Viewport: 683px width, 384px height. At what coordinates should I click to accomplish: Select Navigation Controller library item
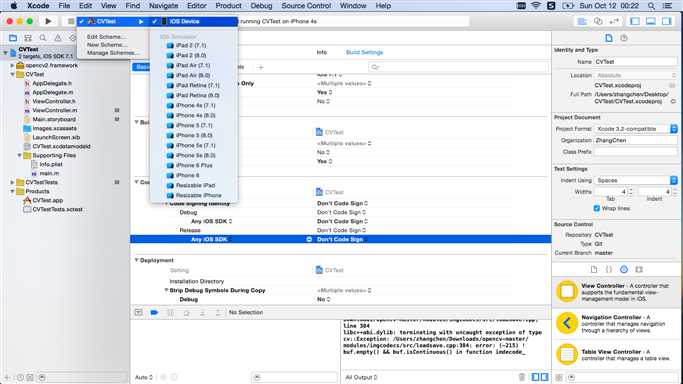pos(617,323)
